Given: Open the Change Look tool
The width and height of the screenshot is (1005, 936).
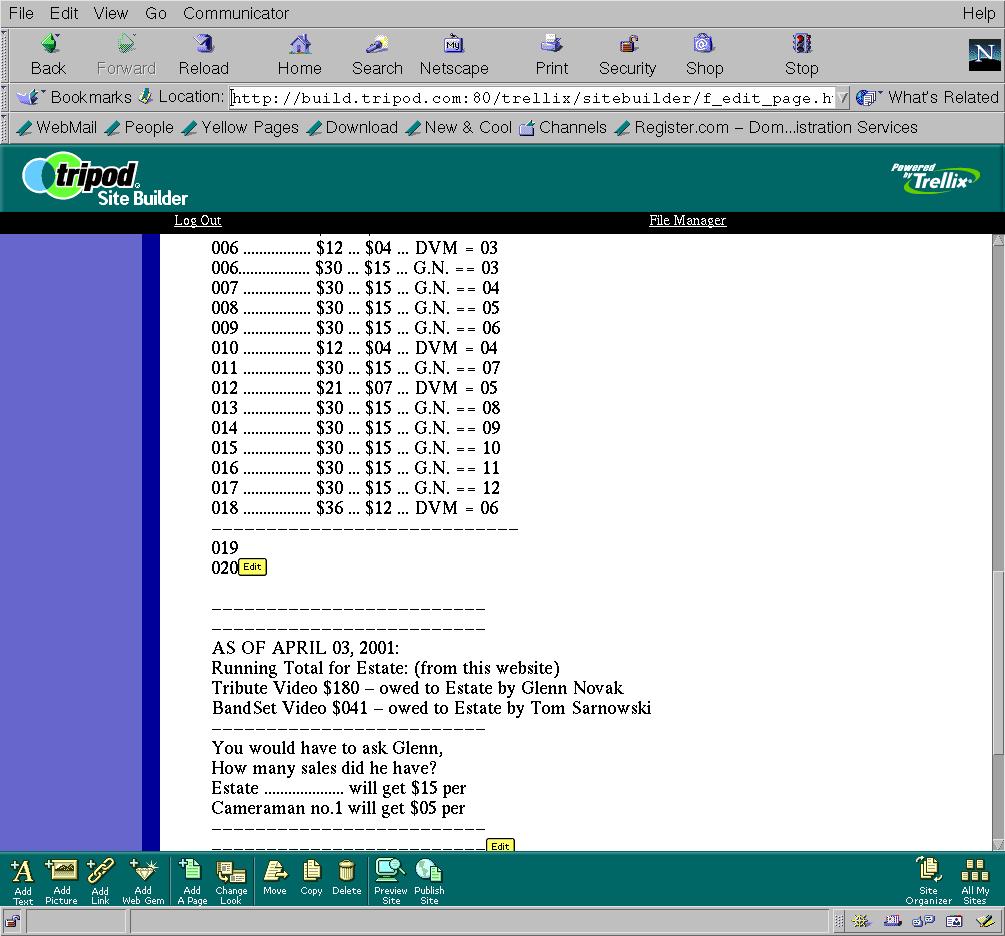Looking at the screenshot, I should pyautogui.click(x=231, y=882).
